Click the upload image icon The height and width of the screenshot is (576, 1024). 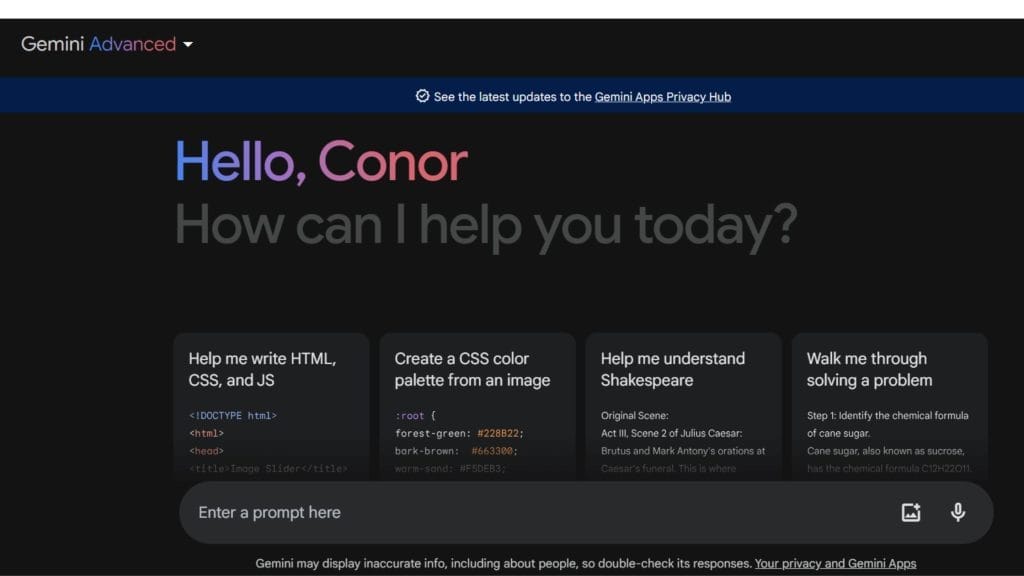pos(911,513)
